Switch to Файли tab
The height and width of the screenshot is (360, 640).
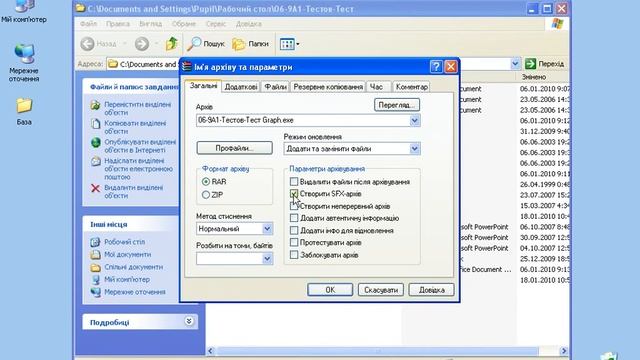pos(276,87)
